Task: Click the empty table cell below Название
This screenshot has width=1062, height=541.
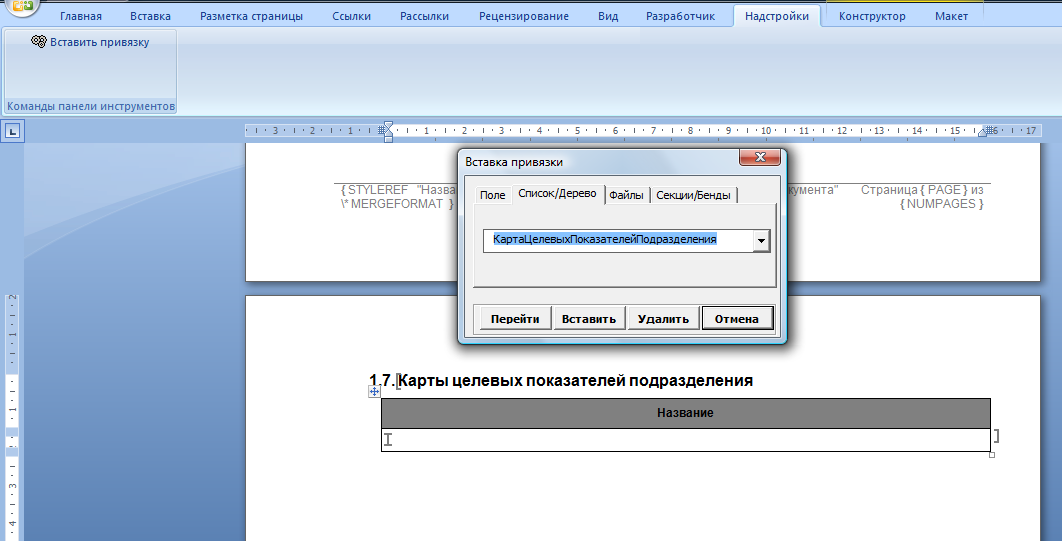Action: click(x=685, y=440)
